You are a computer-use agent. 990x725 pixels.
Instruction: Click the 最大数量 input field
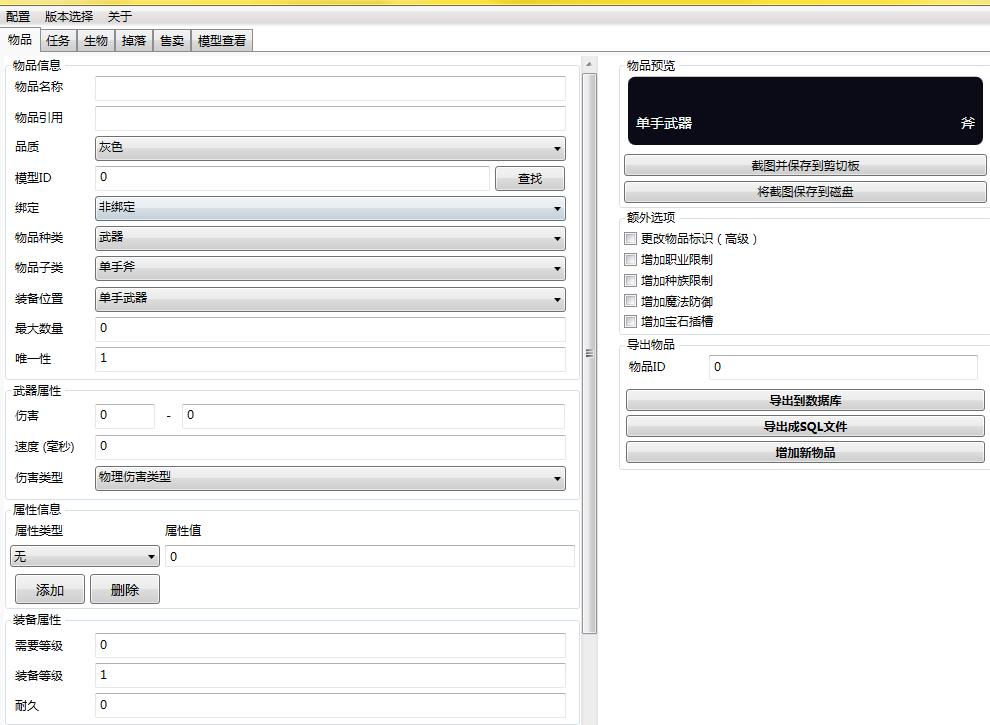click(330, 329)
